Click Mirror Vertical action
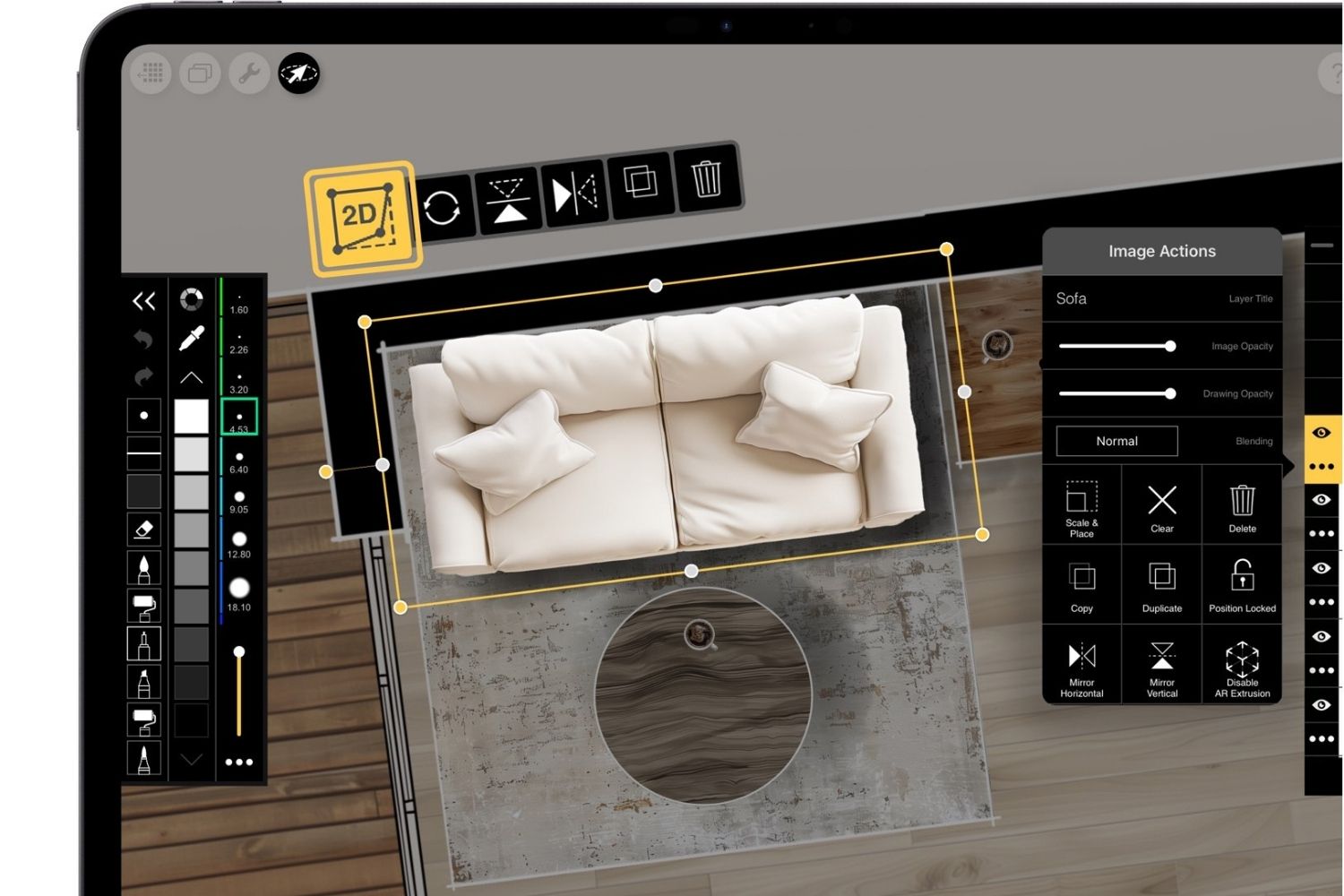Image resolution: width=1344 pixels, height=896 pixels. (x=1162, y=666)
